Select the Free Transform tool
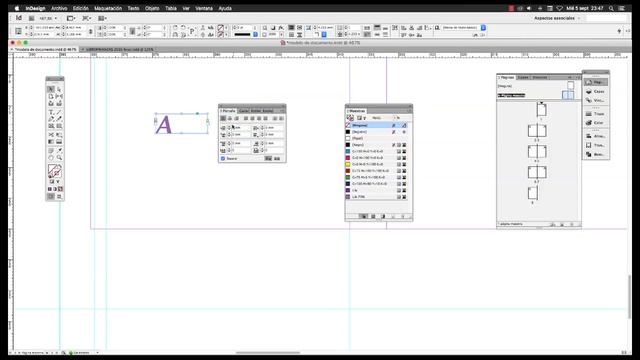The image size is (640, 360). (59, 134)
